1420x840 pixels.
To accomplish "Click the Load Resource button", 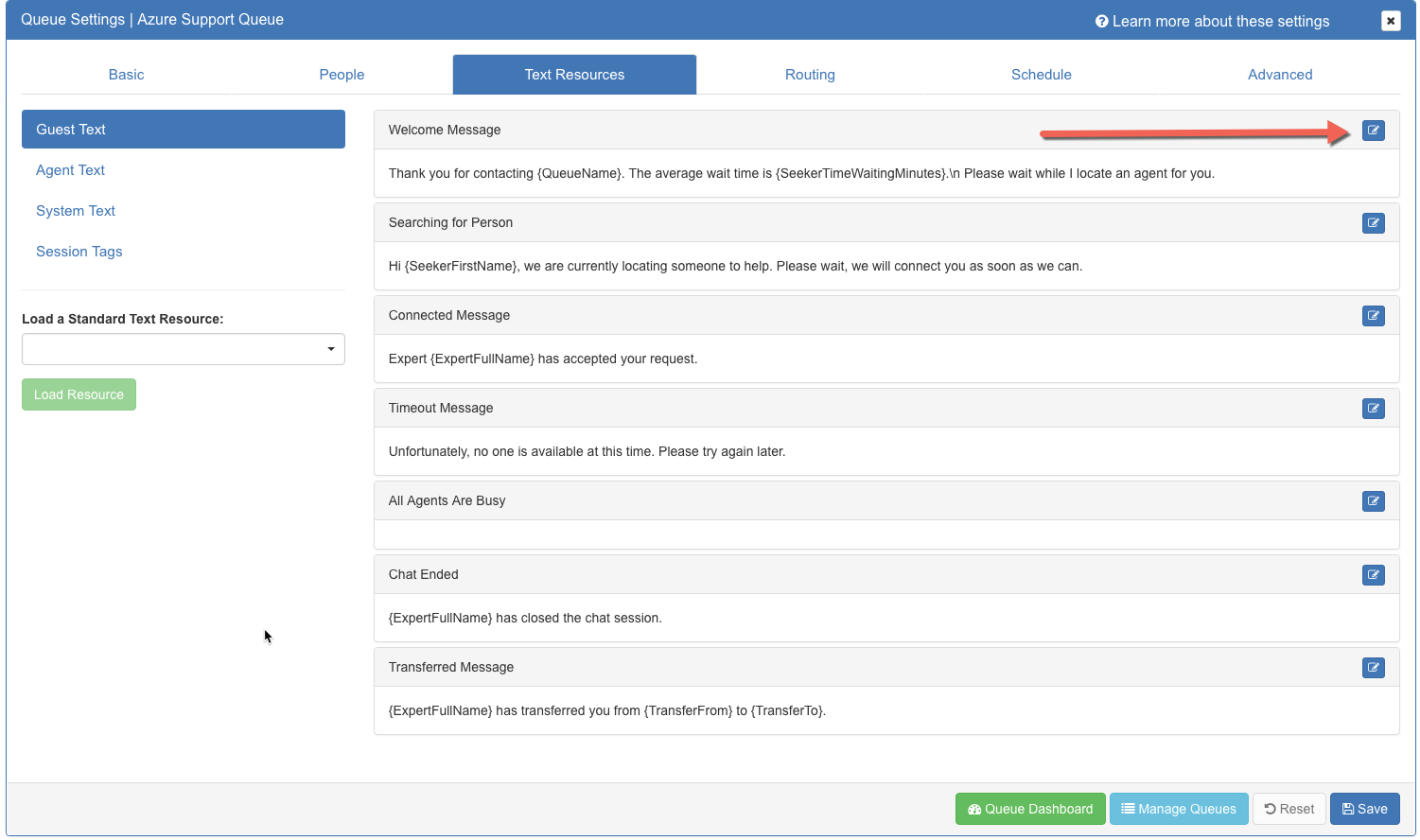I will click(79, 394).
